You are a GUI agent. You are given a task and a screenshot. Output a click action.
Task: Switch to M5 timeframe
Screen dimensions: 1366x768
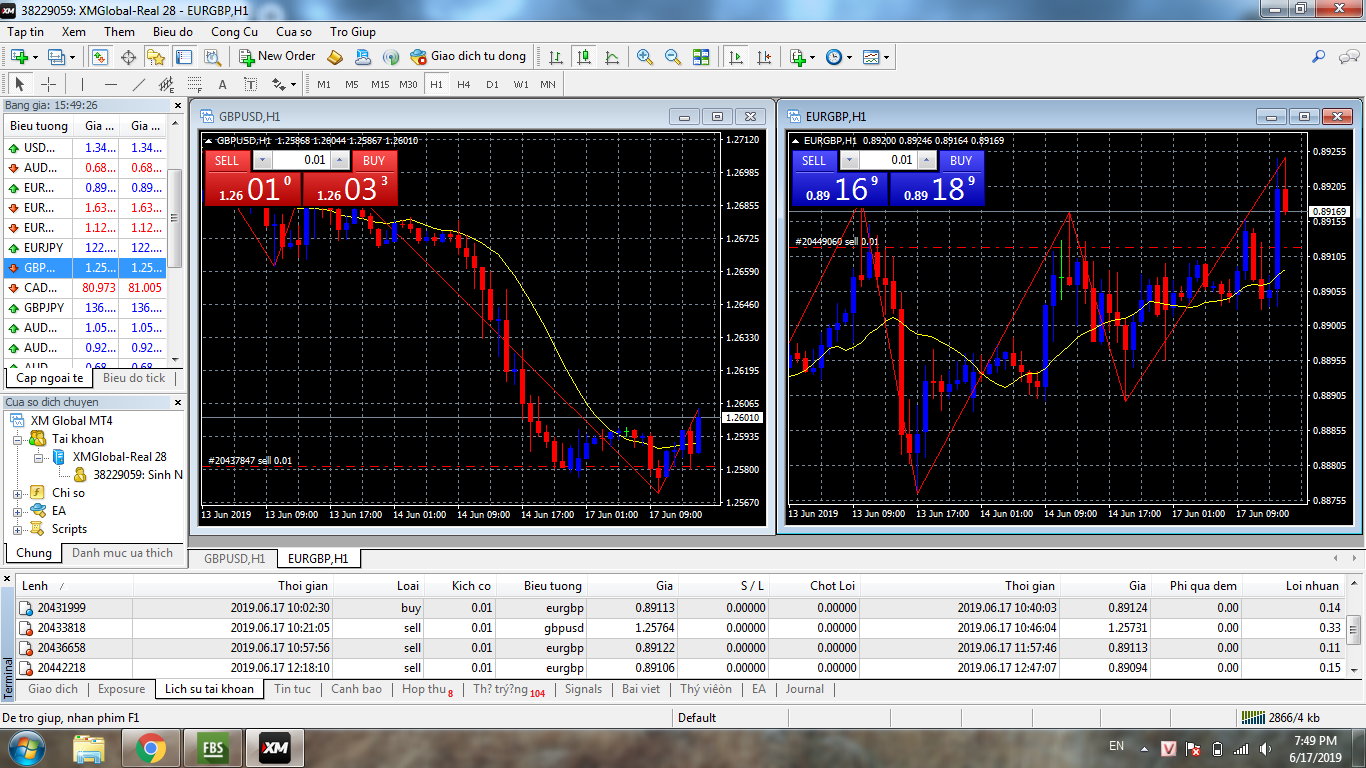click(x=352, y=84)
